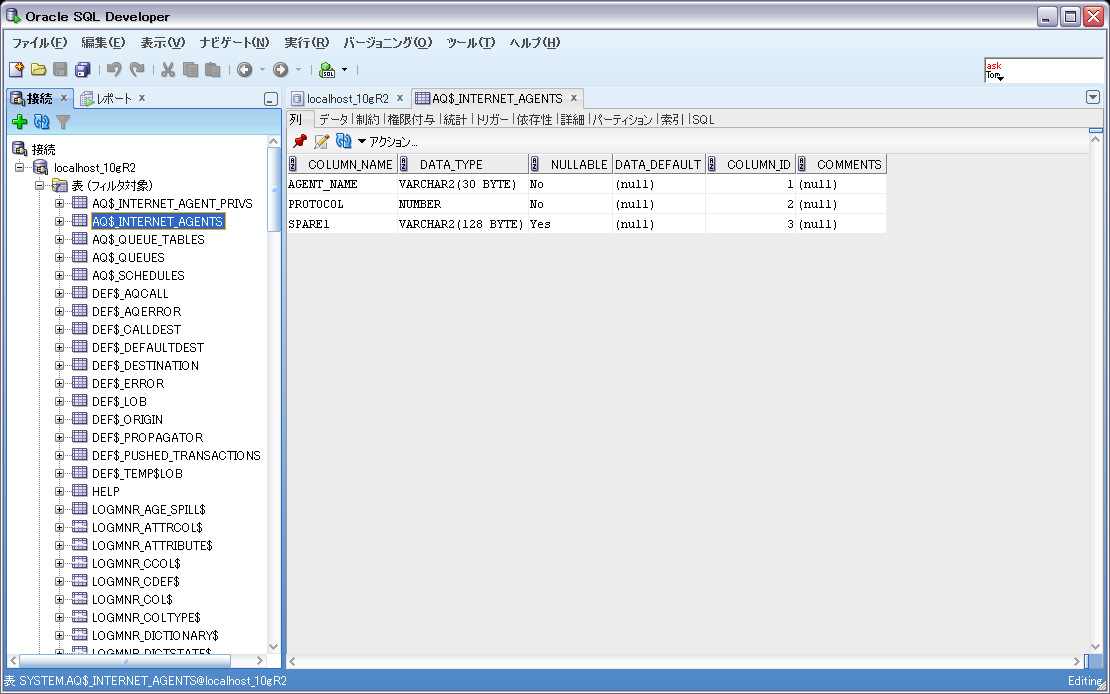Click sort icon in DATA_TYPE header
The image size is (1110, 694).
pos(404,164)
